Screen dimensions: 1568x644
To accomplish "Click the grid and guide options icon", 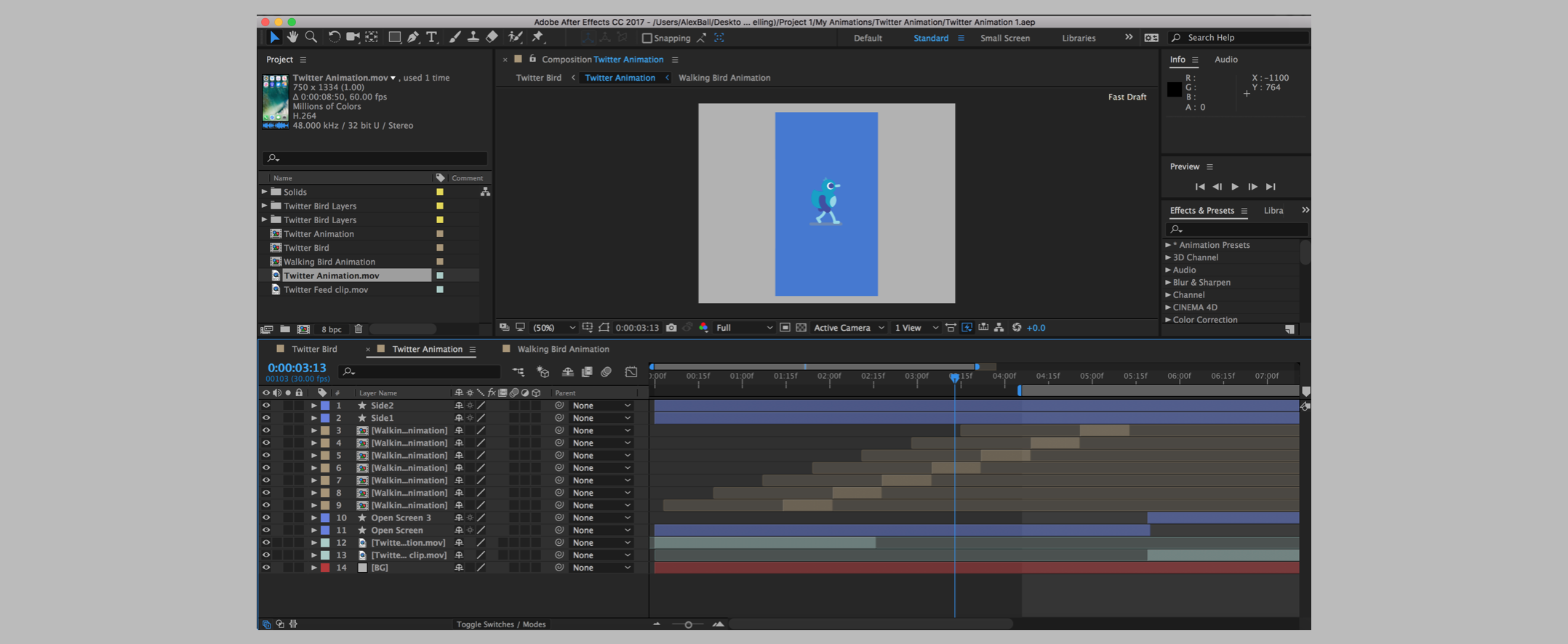I will point(588,328).
